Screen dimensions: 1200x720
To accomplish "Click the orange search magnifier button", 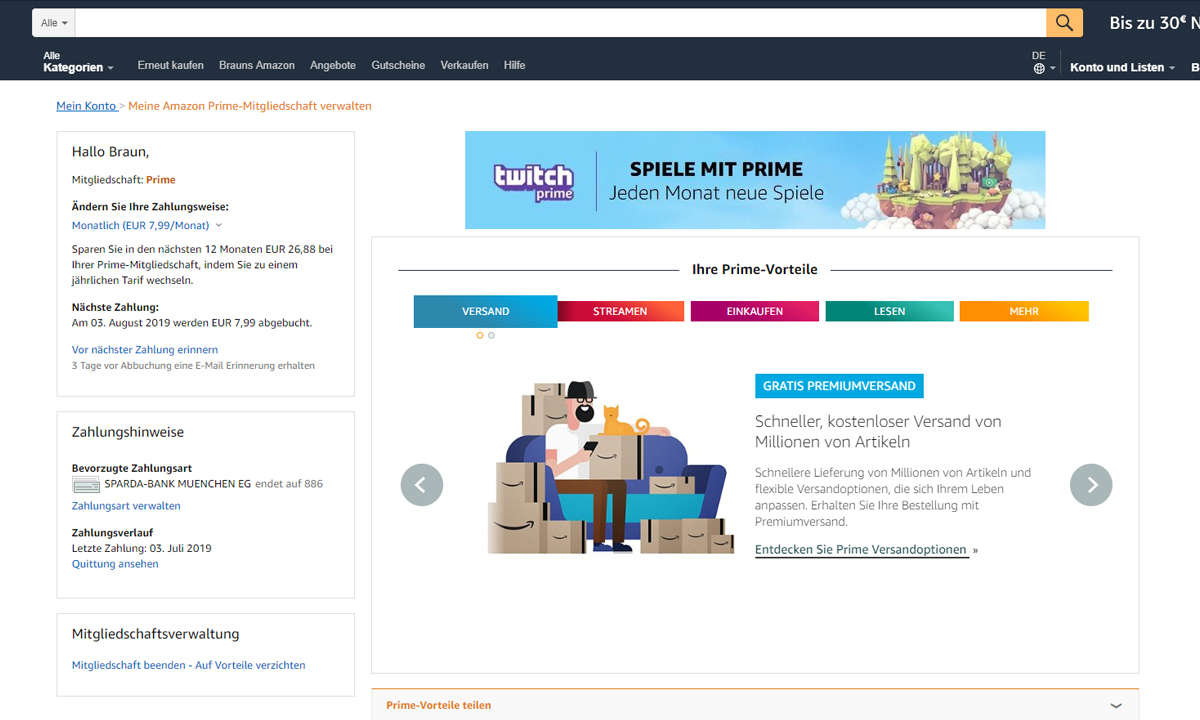I will tap(1065, 23).
